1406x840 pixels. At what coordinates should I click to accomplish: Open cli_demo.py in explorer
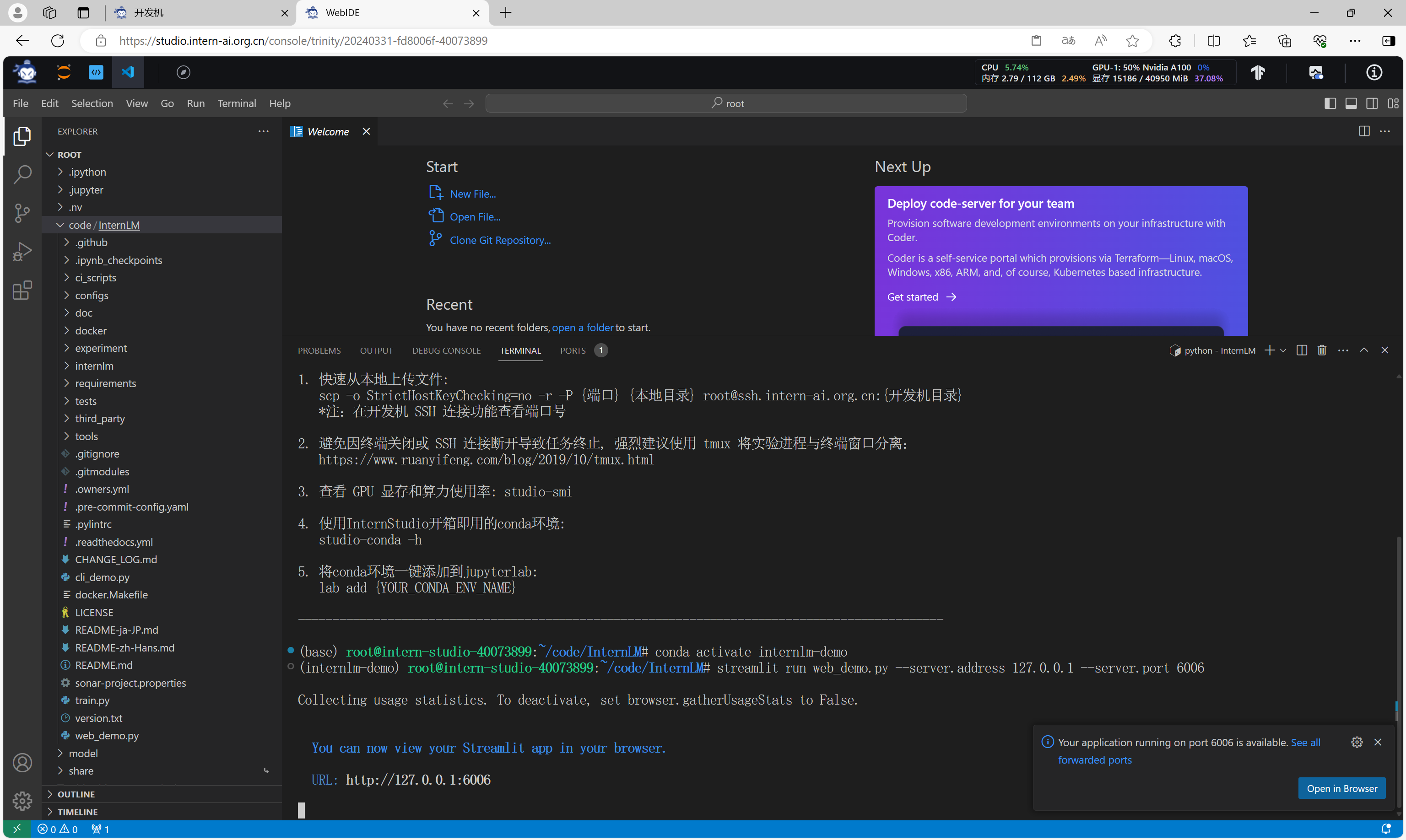162,577
